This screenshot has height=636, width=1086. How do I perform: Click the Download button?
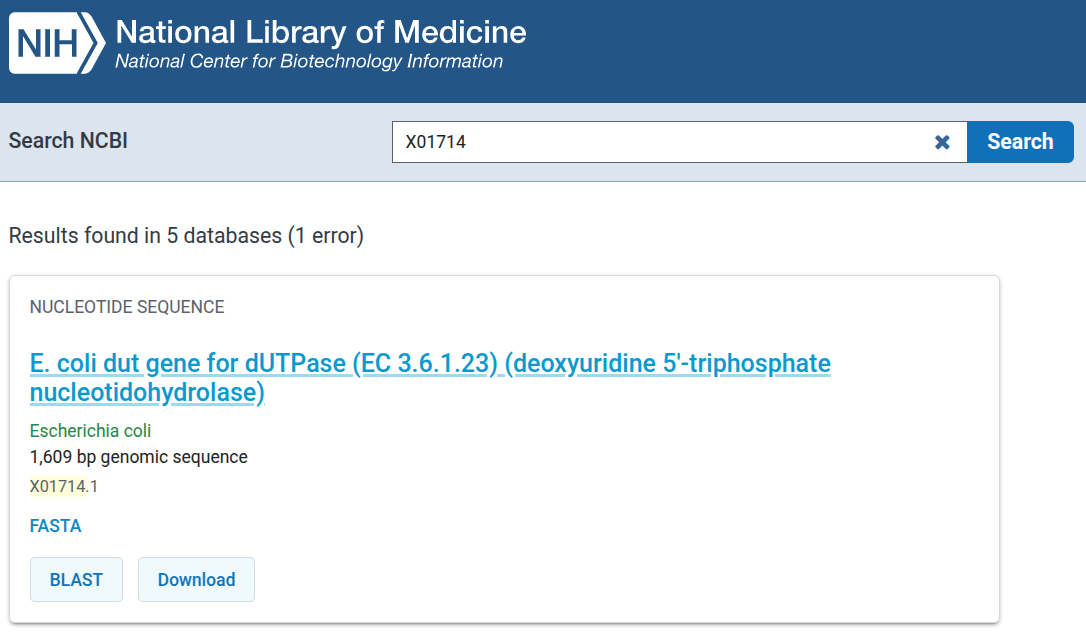[196, 579]
